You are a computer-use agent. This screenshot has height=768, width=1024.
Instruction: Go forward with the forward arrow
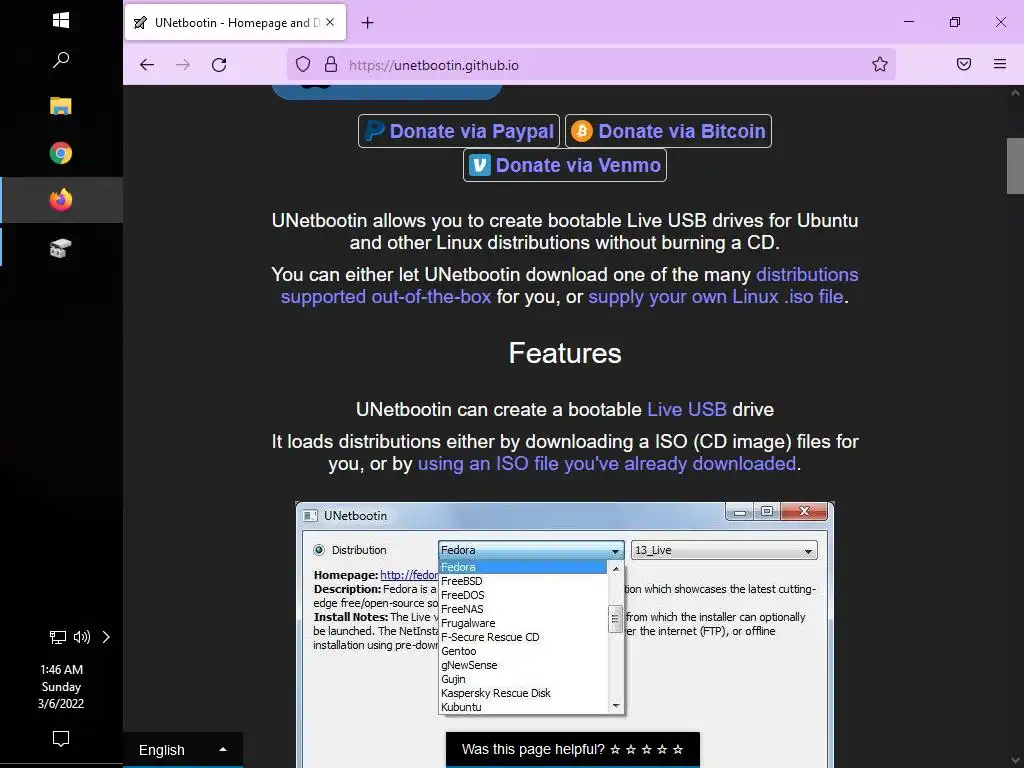coord(183,65)
